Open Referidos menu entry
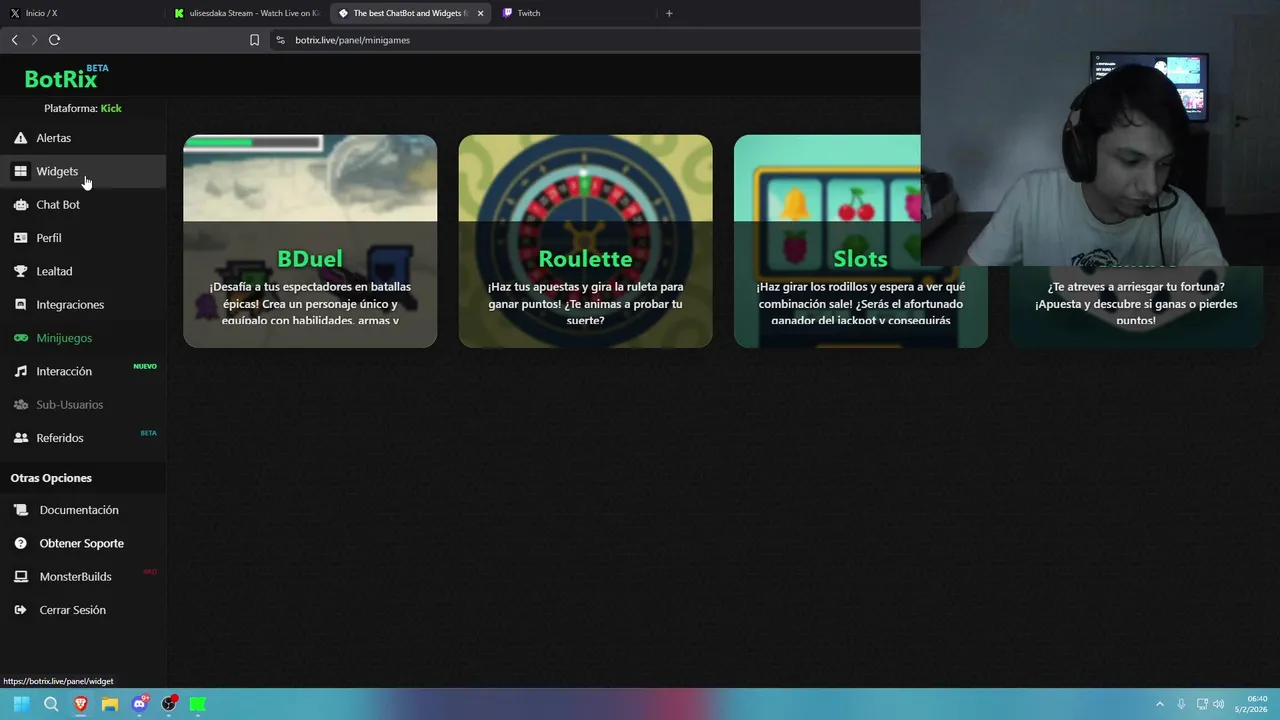 coord(60,438)
